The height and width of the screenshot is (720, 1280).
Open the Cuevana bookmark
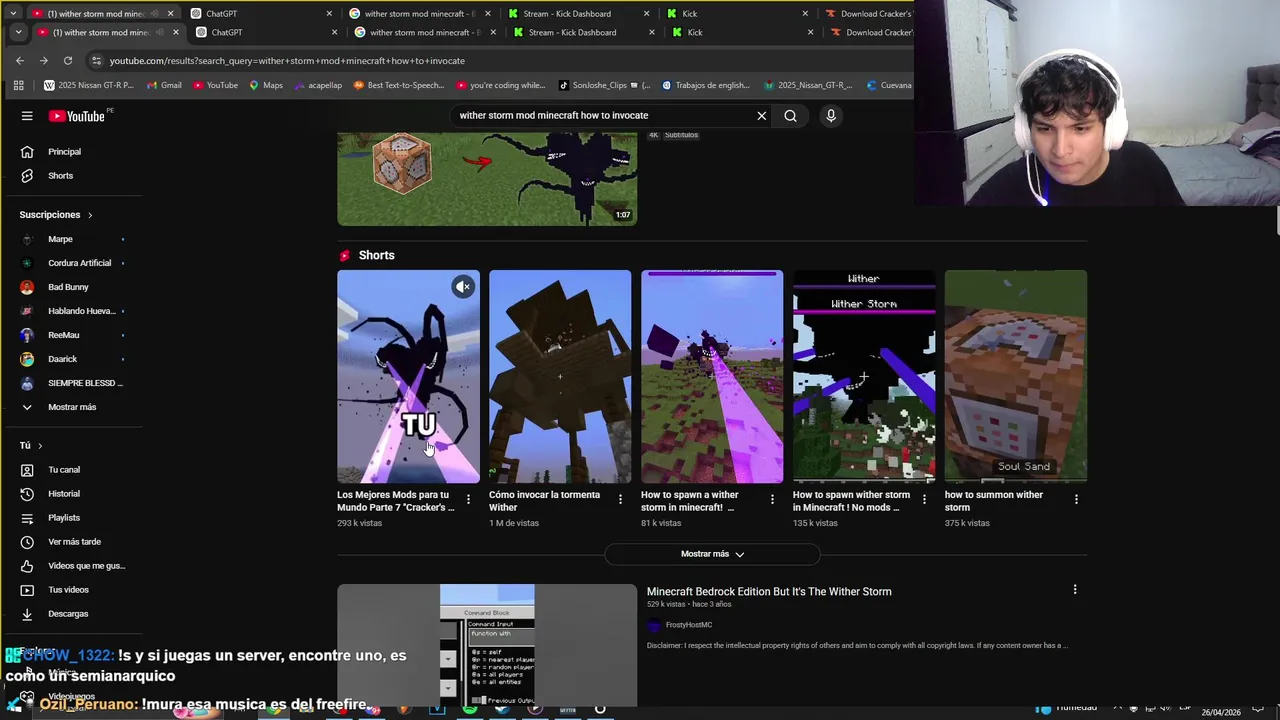click(889, 85)
